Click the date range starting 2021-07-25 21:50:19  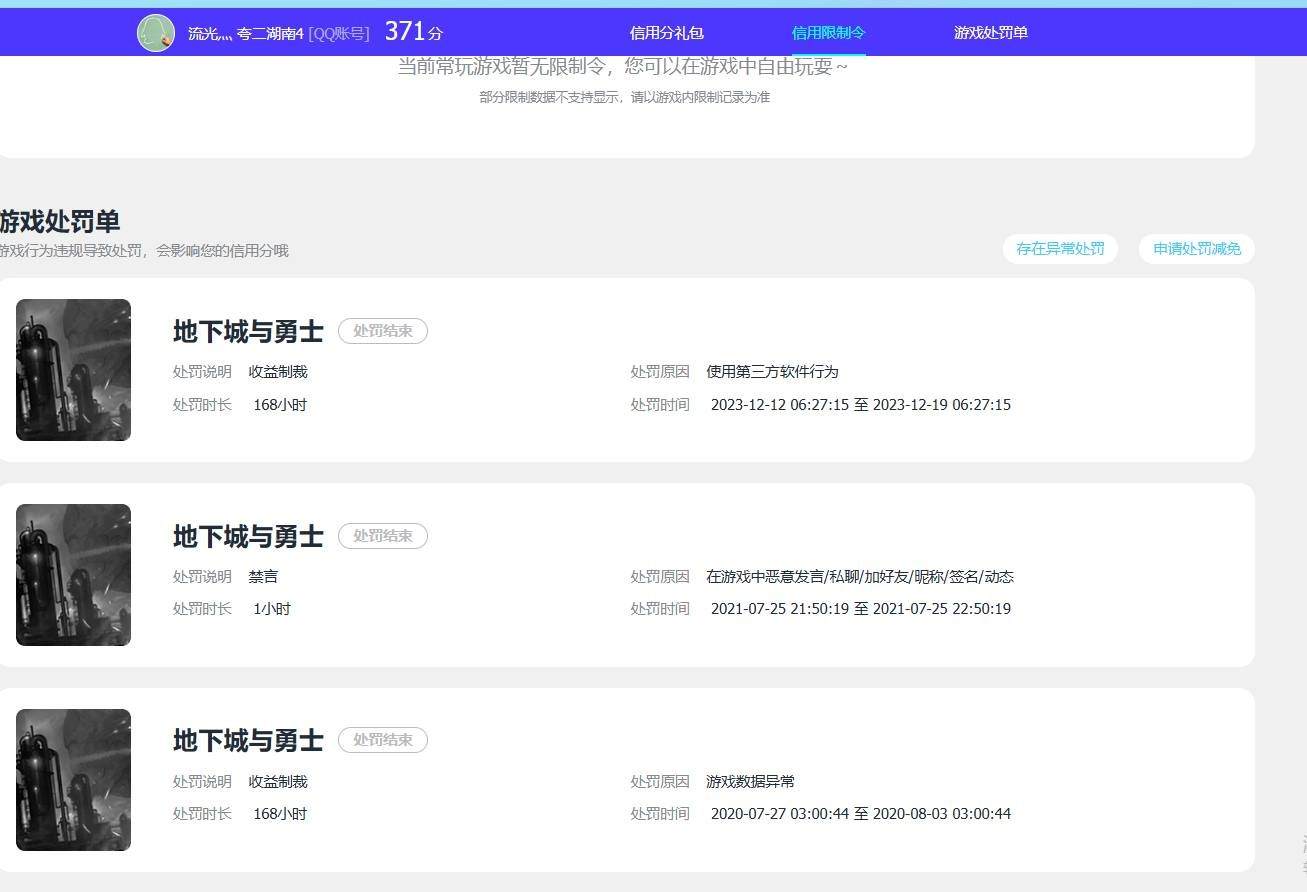point(861,609)
